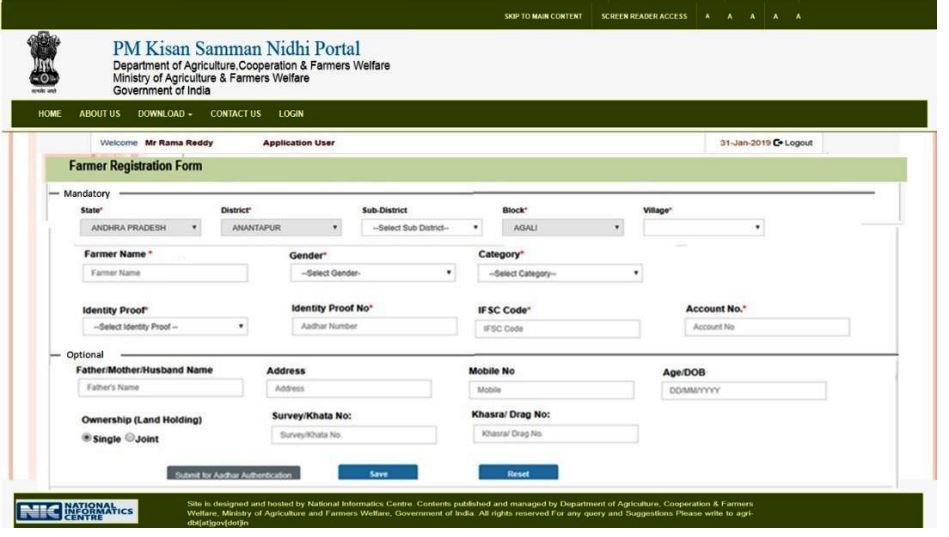Click the Address input field
Screen dimensions: 949x537
pos(349,389)
